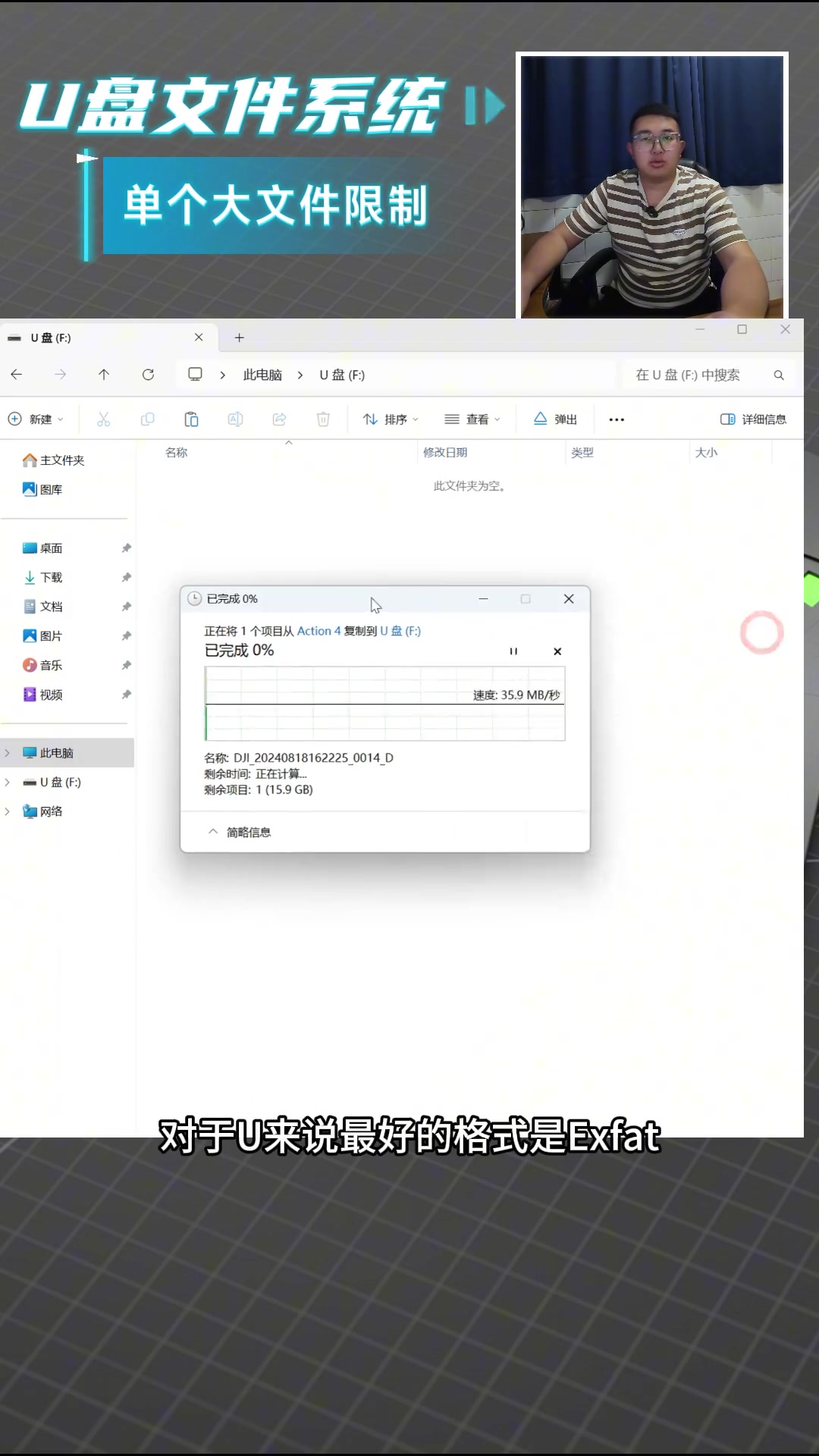Refresh the current folder
Image resolution: width=819 pixels, height=1456 pixels.
tap(149, 375)
